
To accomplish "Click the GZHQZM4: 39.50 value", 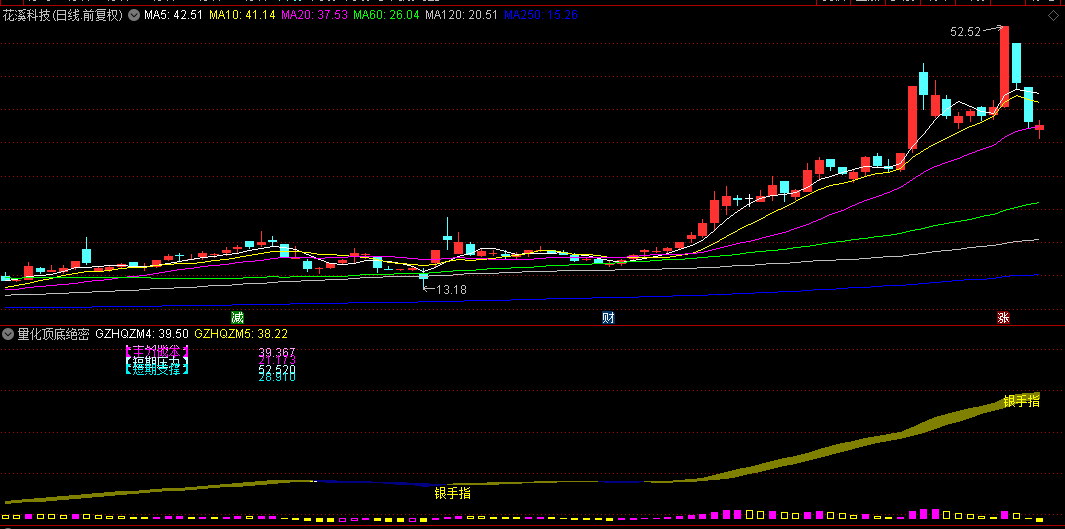I will pos(142,334).
